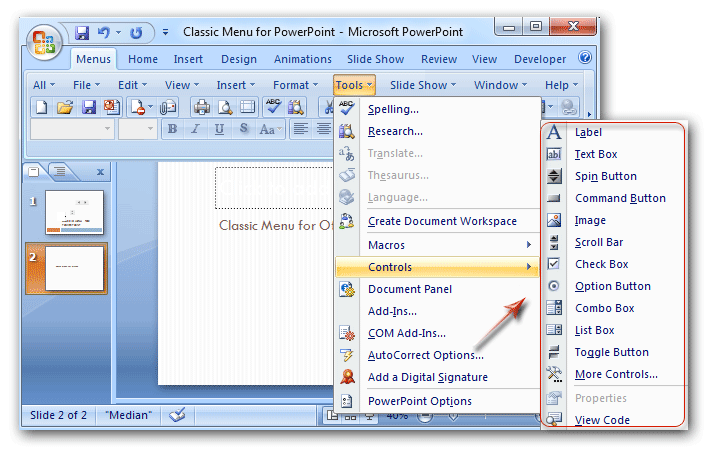Click the More Controls tools icon

[554, 374]
